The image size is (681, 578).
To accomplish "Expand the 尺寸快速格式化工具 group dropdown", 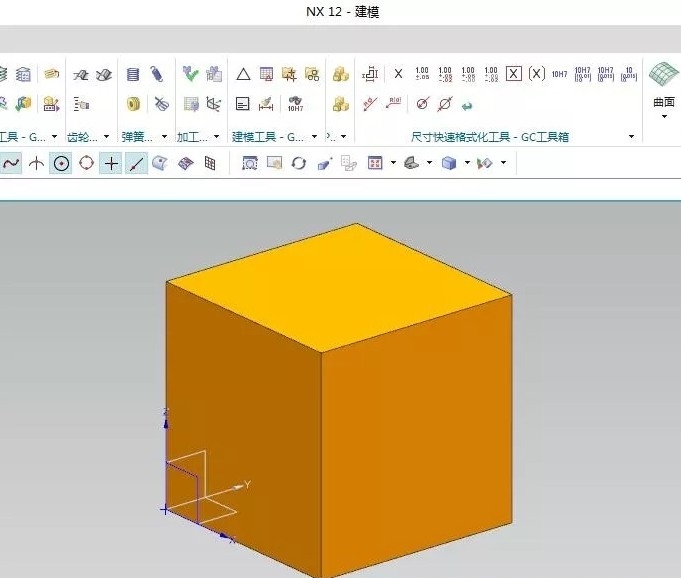I will click(631, 137).
